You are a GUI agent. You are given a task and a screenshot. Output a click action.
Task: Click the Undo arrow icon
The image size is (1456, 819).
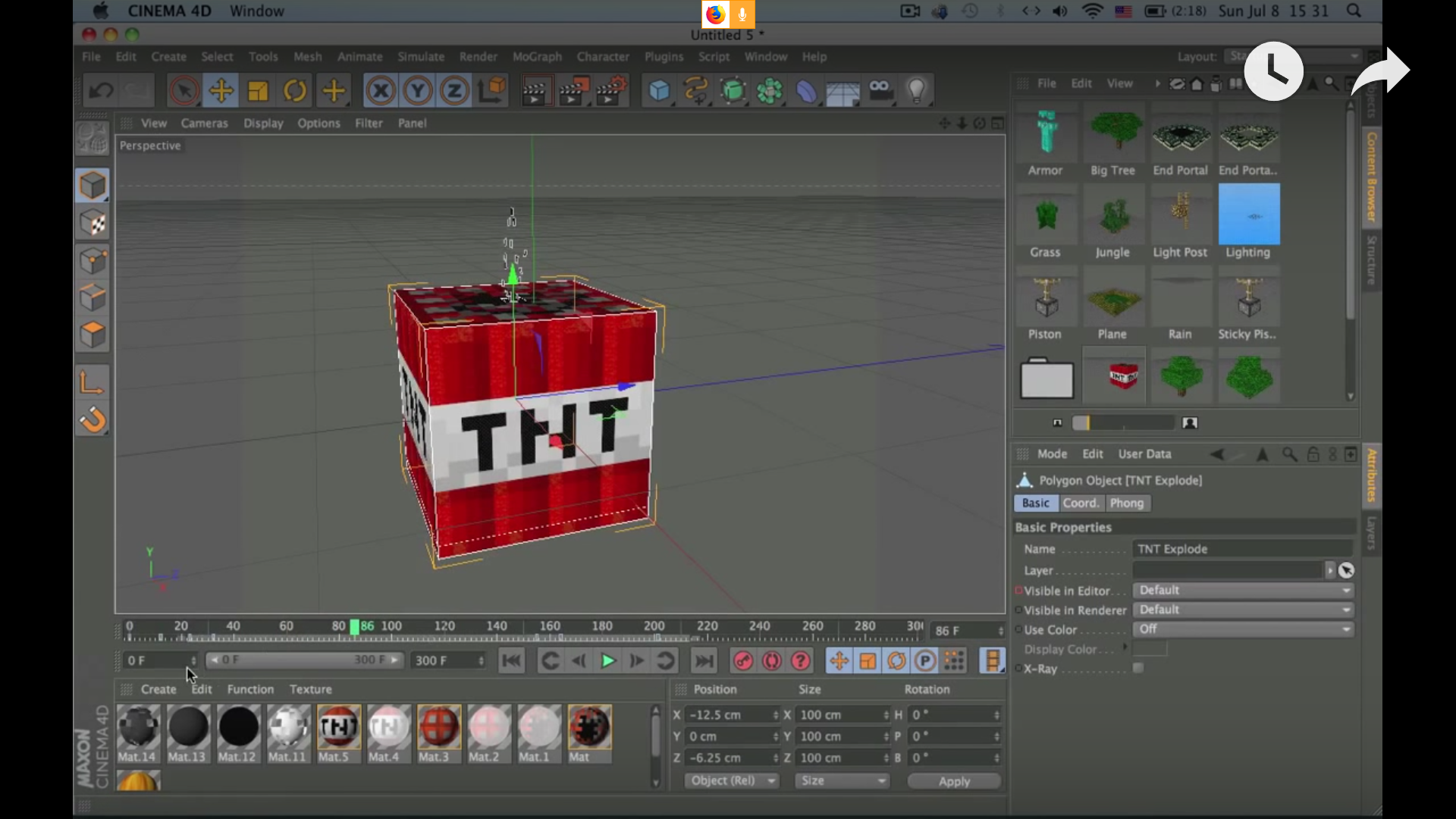[101, 91]
